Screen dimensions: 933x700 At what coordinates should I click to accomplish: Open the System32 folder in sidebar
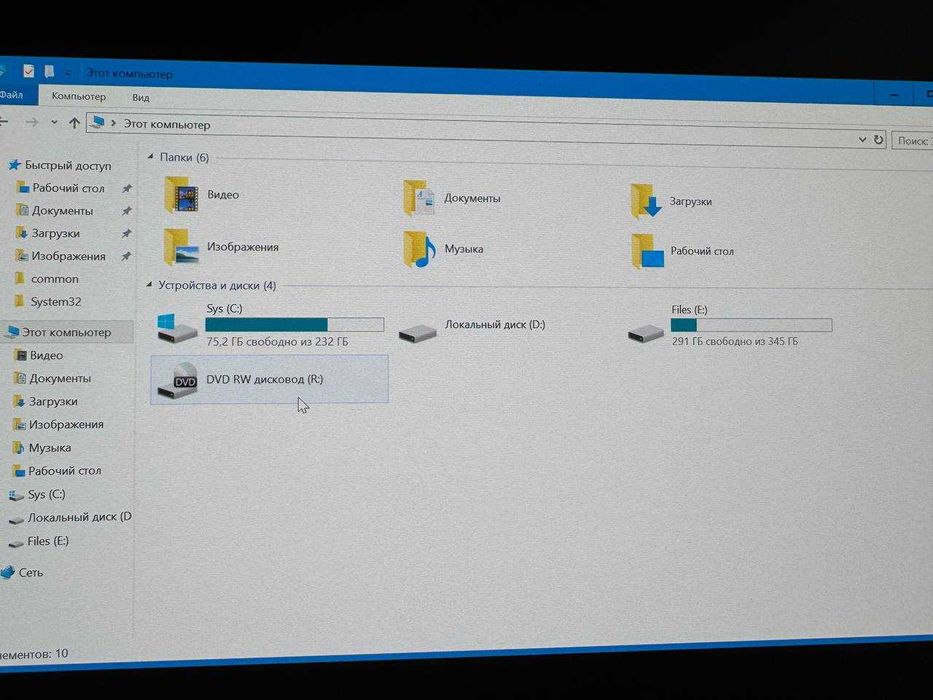[56, 302]
